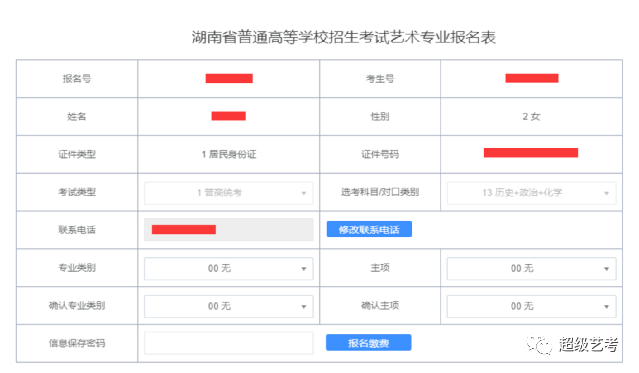Image resolution: width=639 pixels, height=373 pixels.
Task: Open the 选考科目/对口类别 dropdown arrow
Action: (606, 193)
